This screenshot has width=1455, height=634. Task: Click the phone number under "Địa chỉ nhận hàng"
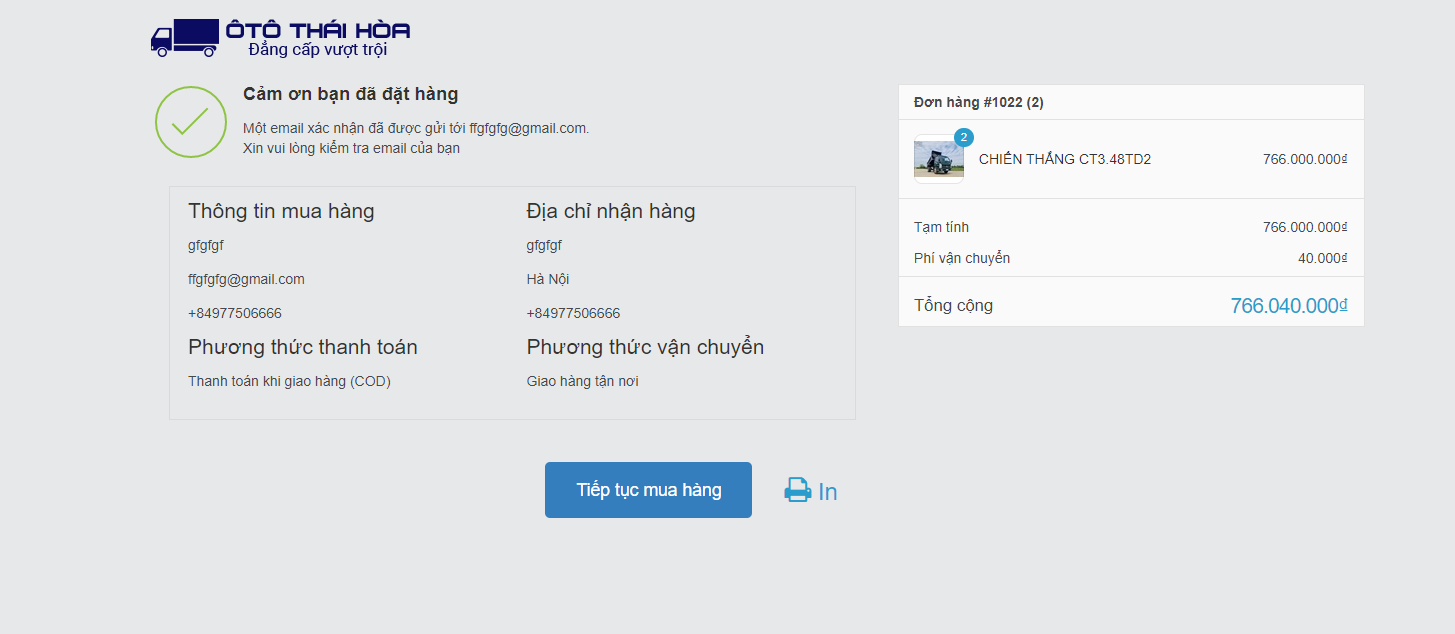tap(573, 313)
